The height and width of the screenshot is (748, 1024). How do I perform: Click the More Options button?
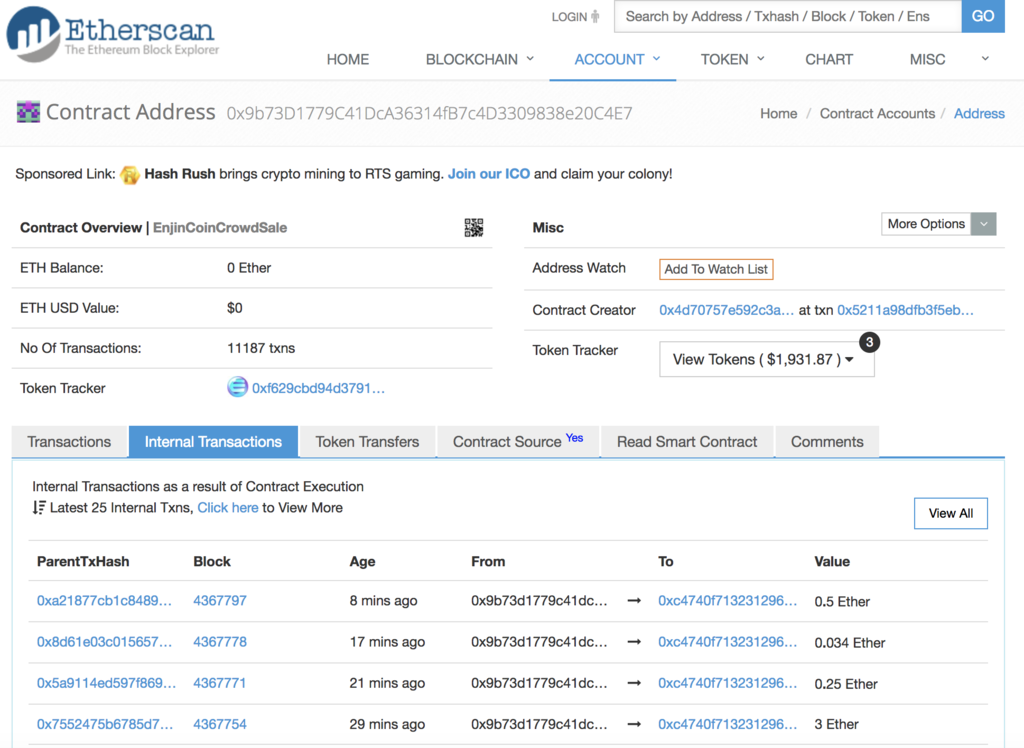[x=926, y=224]
